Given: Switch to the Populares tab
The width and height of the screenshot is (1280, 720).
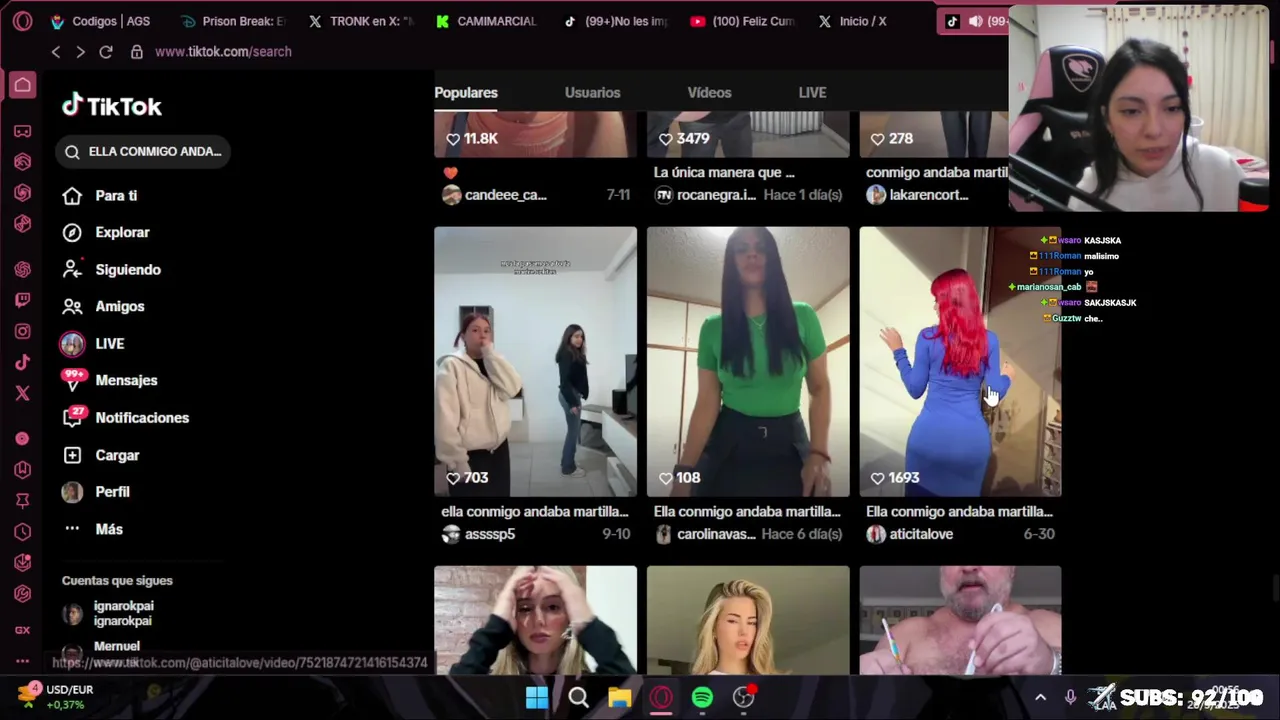Looking at the screenshot, I should pos(466,92).
